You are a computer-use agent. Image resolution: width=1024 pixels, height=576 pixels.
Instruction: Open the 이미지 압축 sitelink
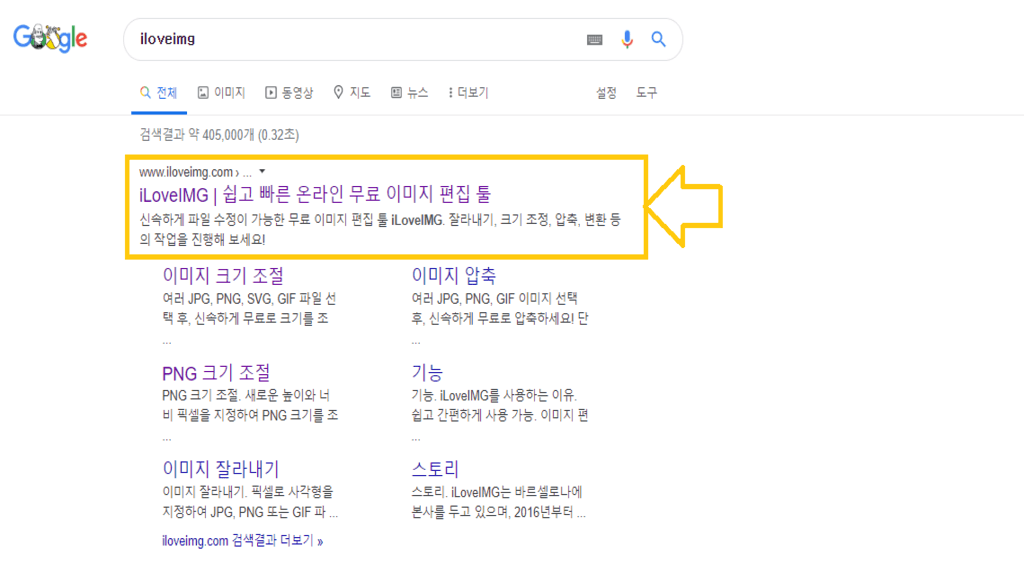click(453, 276)
